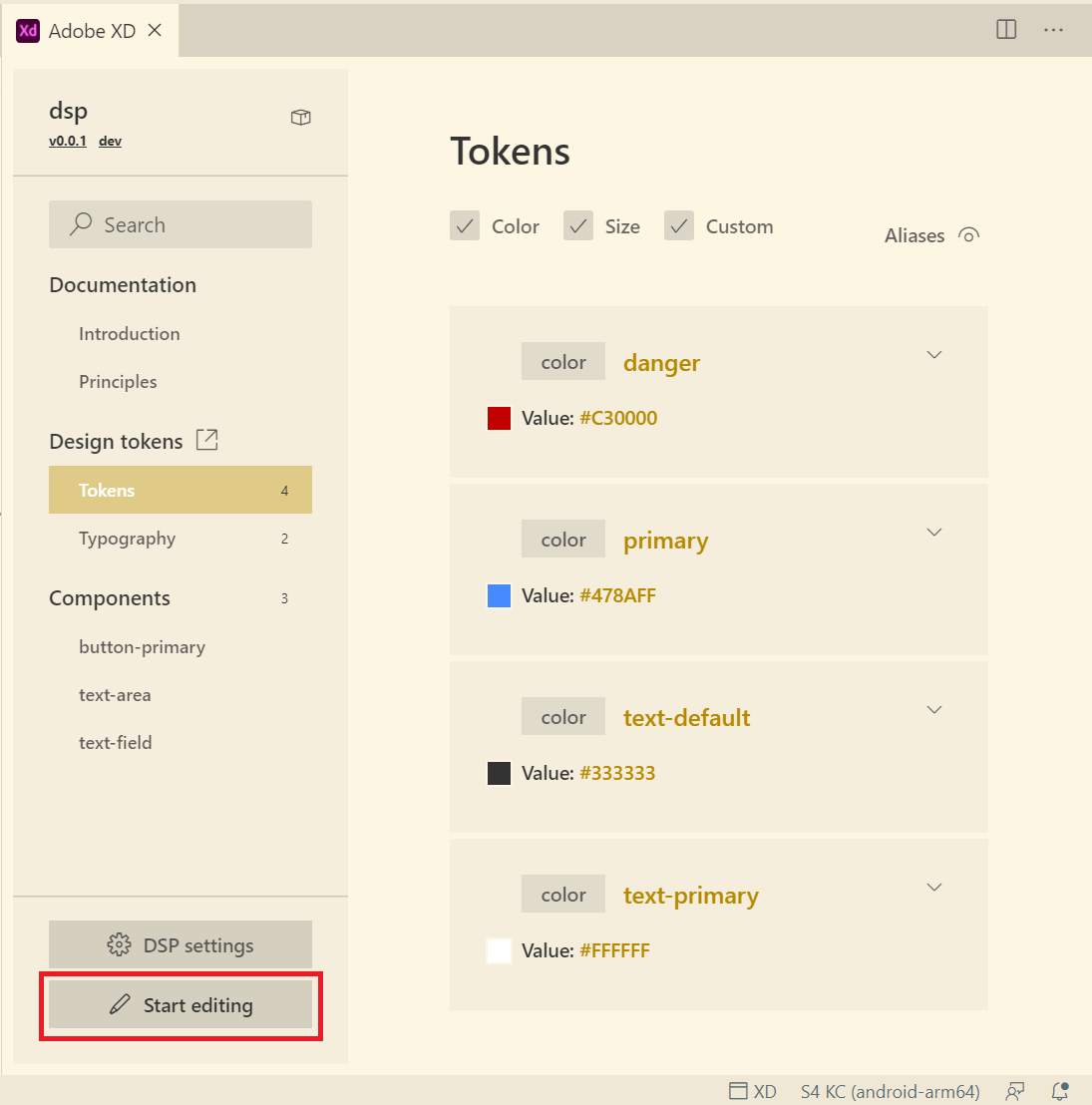Click the feedback person icon in the status bar

1014,1091
